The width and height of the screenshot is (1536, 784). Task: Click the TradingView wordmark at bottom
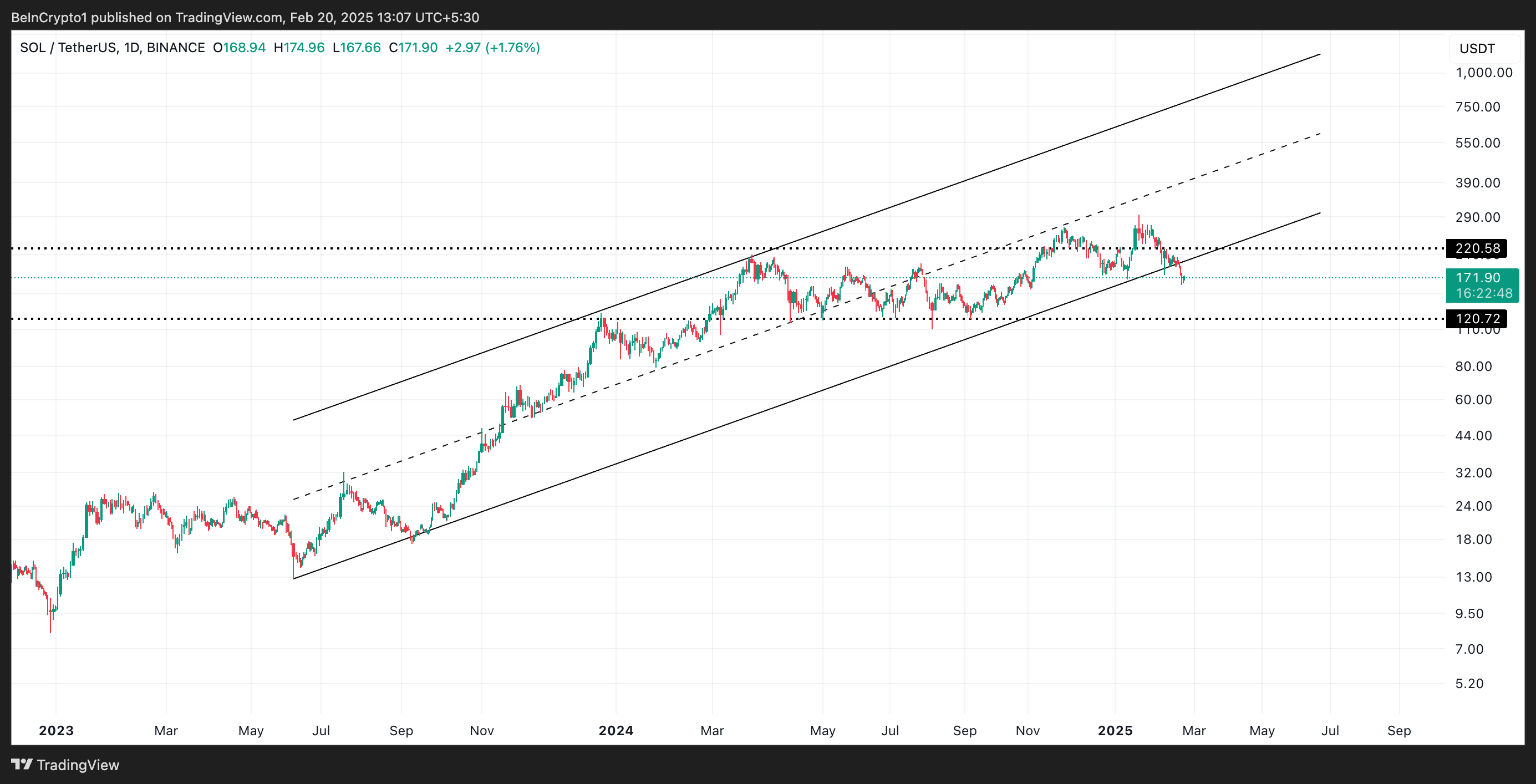pos(78,765)
